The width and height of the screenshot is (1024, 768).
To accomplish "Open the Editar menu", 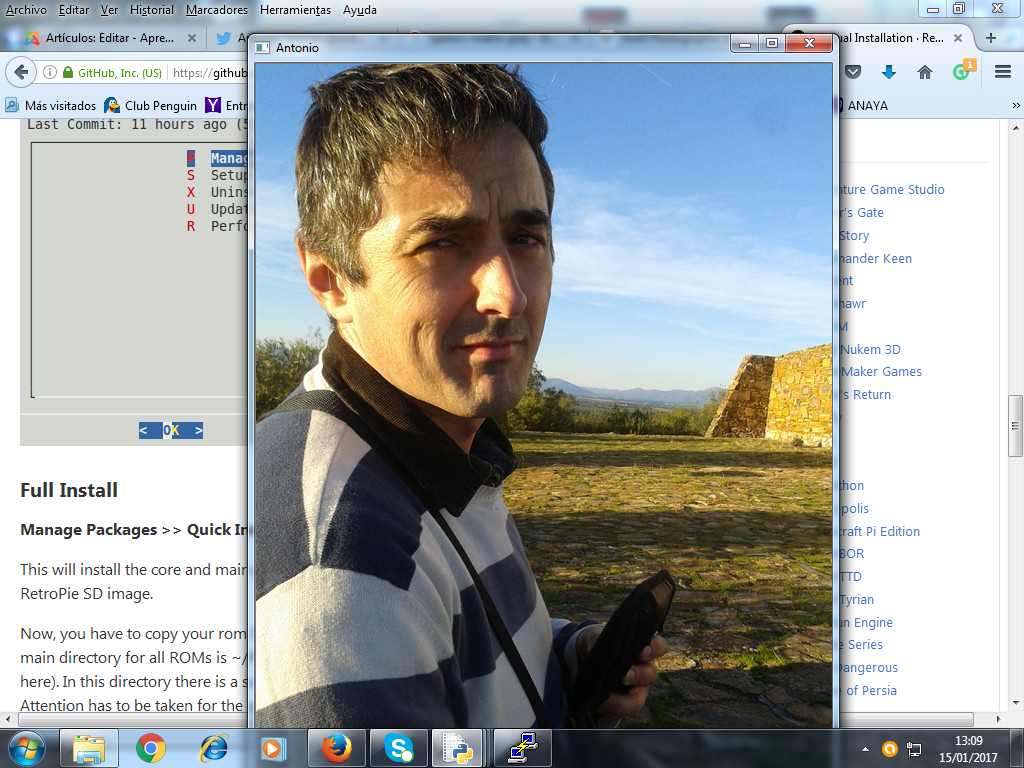I will click(74, 10).
